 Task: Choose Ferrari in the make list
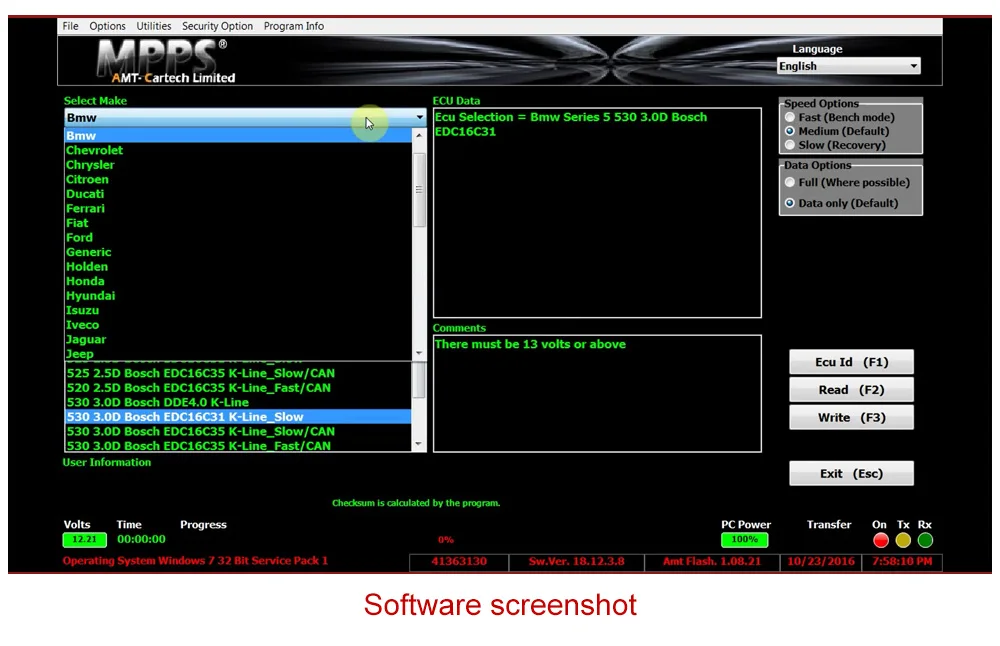pyautogui.click(x=239, y=209)
